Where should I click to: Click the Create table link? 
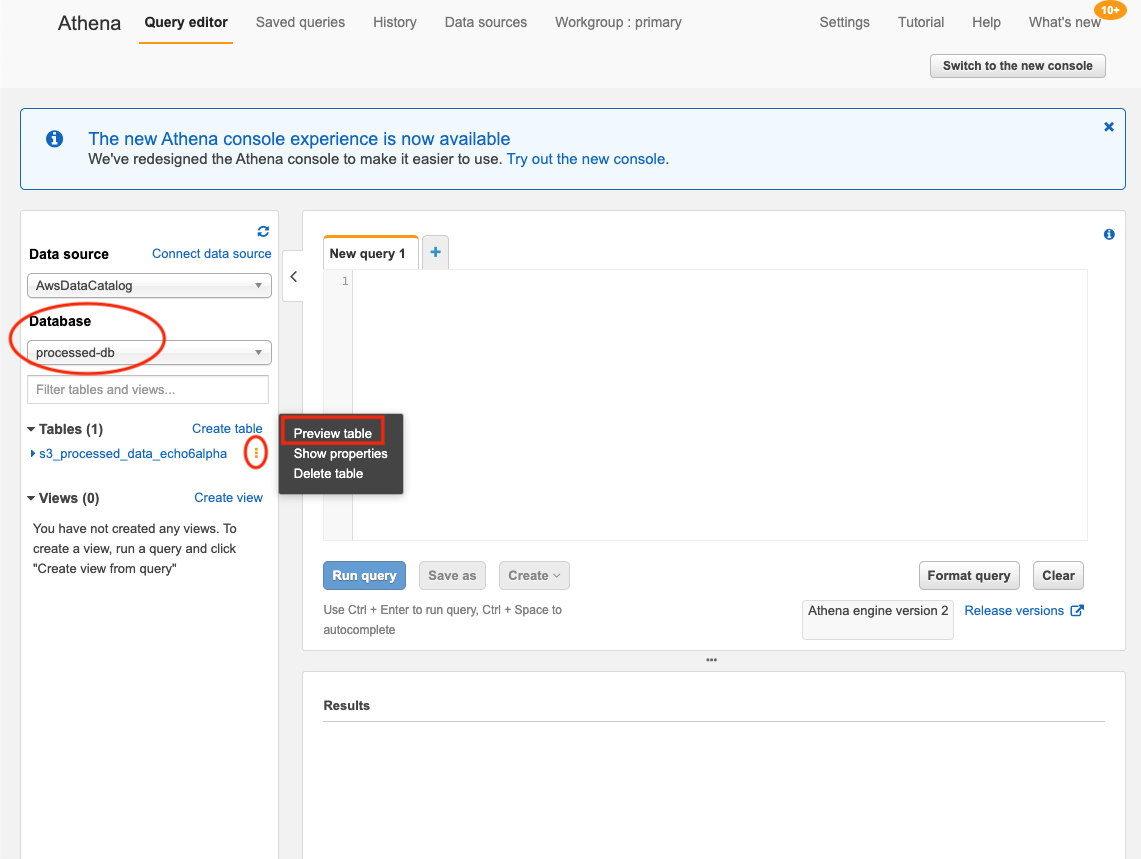click(227, 429)
